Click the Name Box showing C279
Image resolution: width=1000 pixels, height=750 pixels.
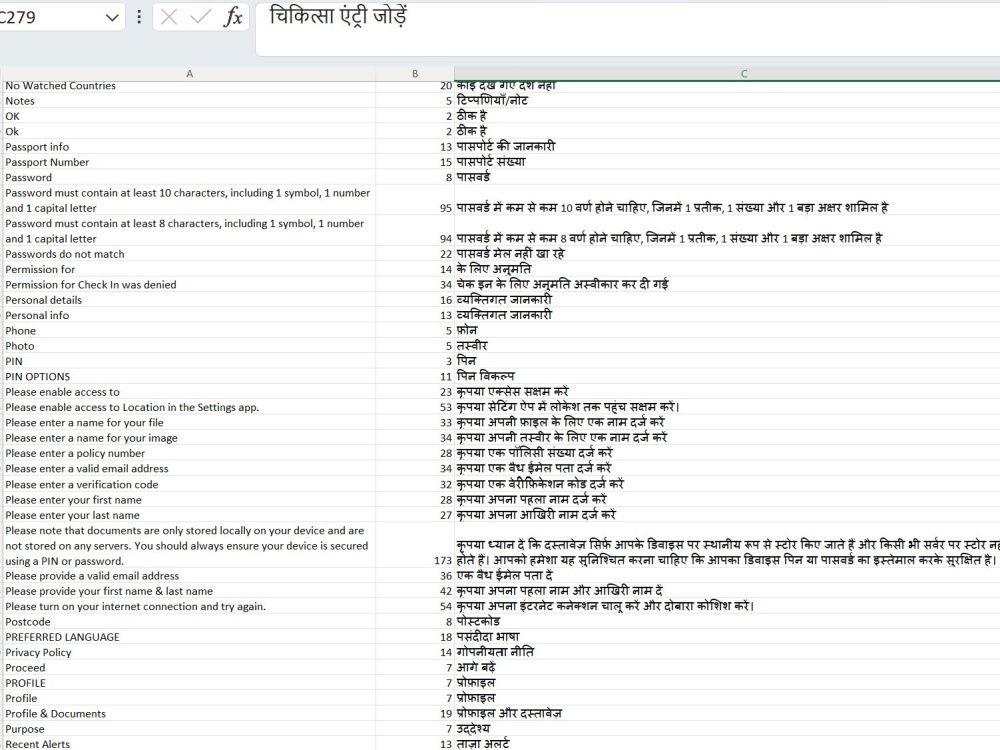[51, 17]
